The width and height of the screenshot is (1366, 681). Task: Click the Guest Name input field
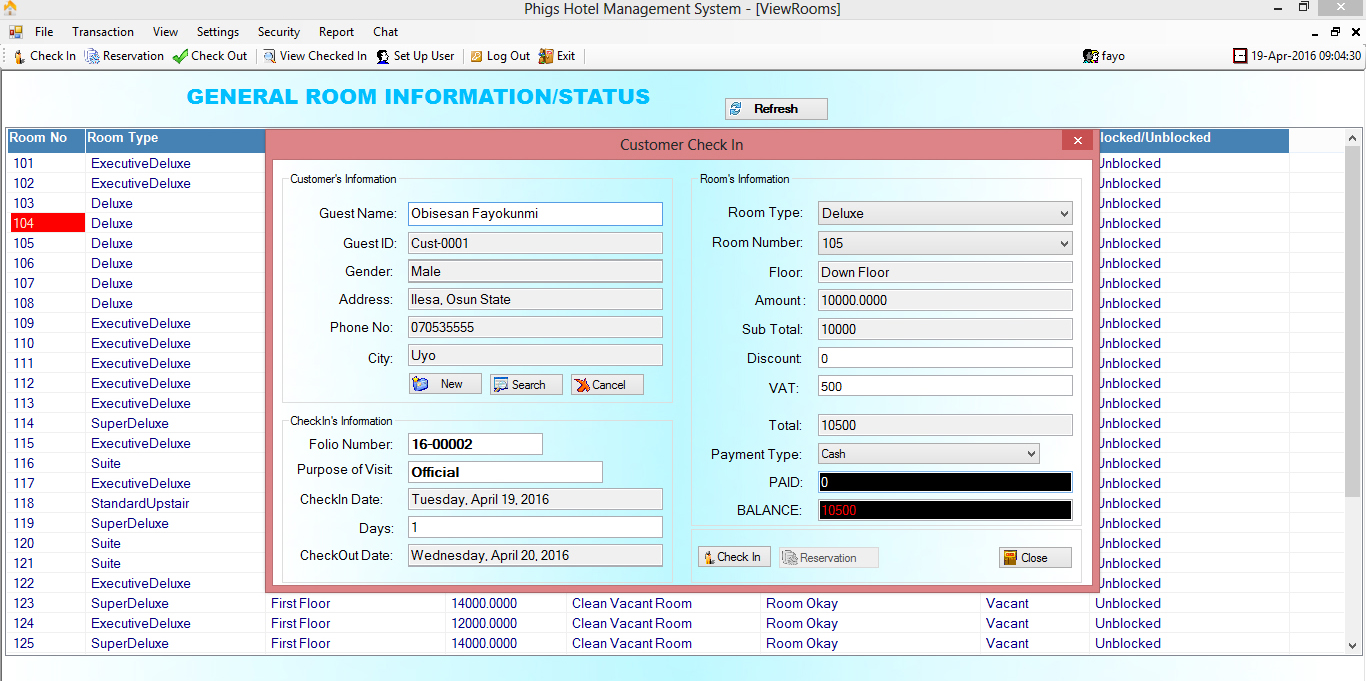pos(535,214)
